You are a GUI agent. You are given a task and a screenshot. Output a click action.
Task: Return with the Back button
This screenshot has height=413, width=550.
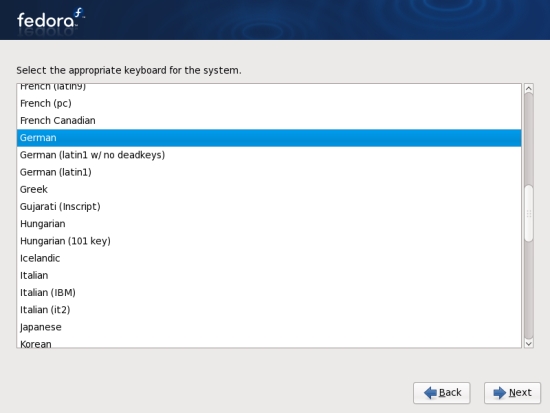[x=442, y=393]
